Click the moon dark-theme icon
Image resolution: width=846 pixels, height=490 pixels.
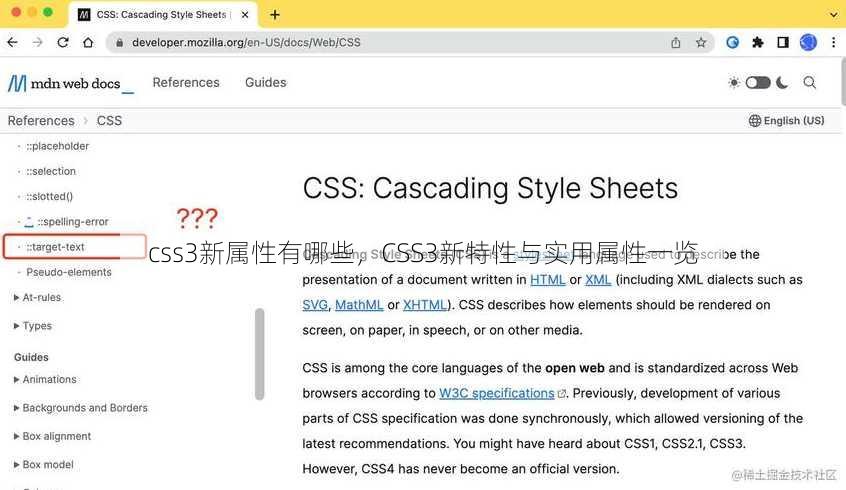782,83
